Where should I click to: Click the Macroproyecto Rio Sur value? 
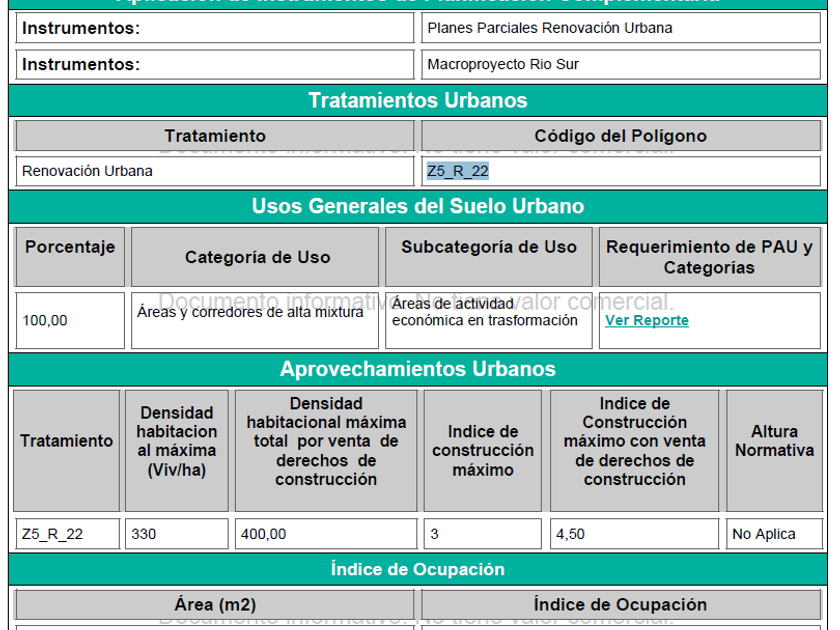tap(621, 64)
